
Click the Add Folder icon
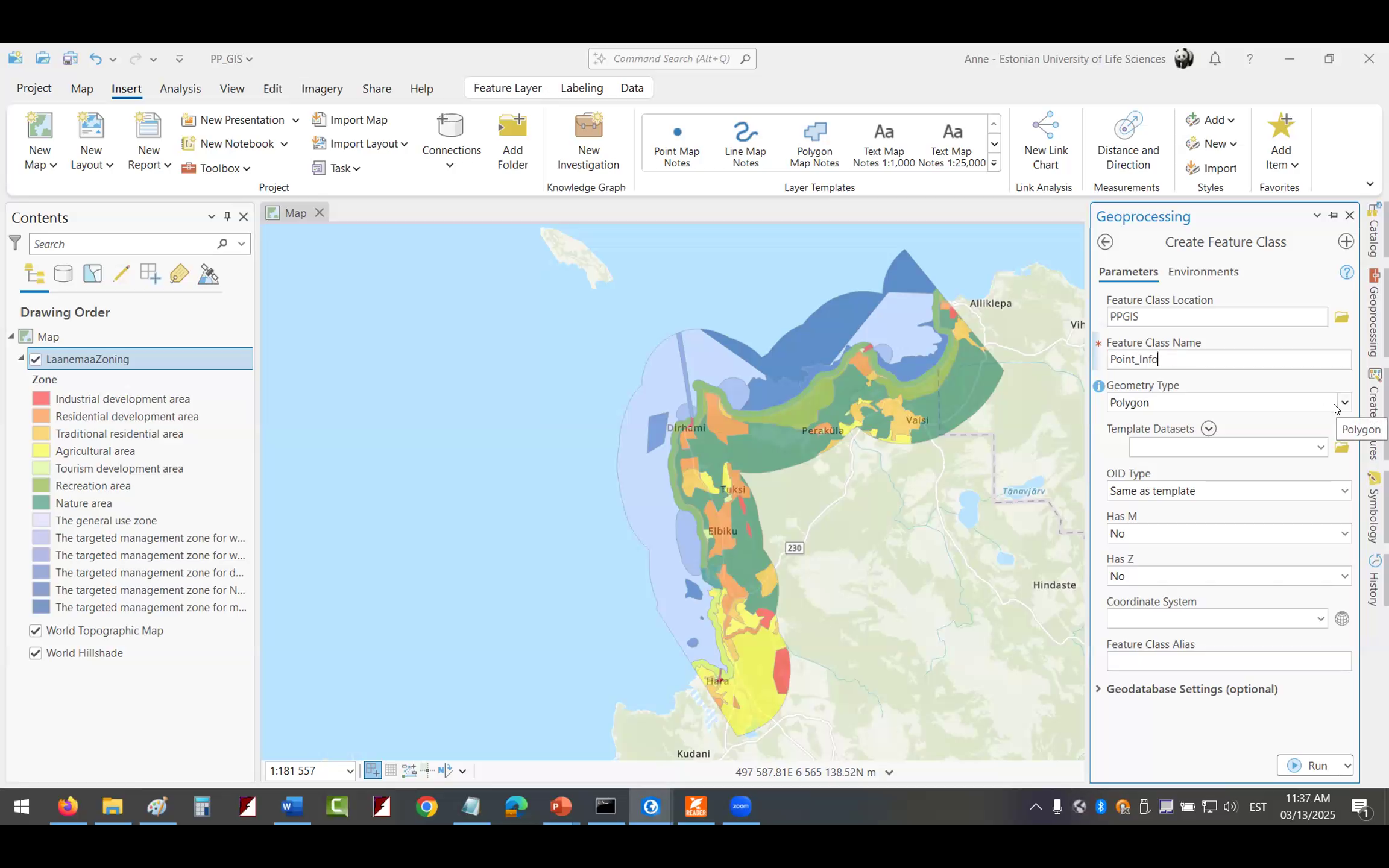tap(512, 126)
